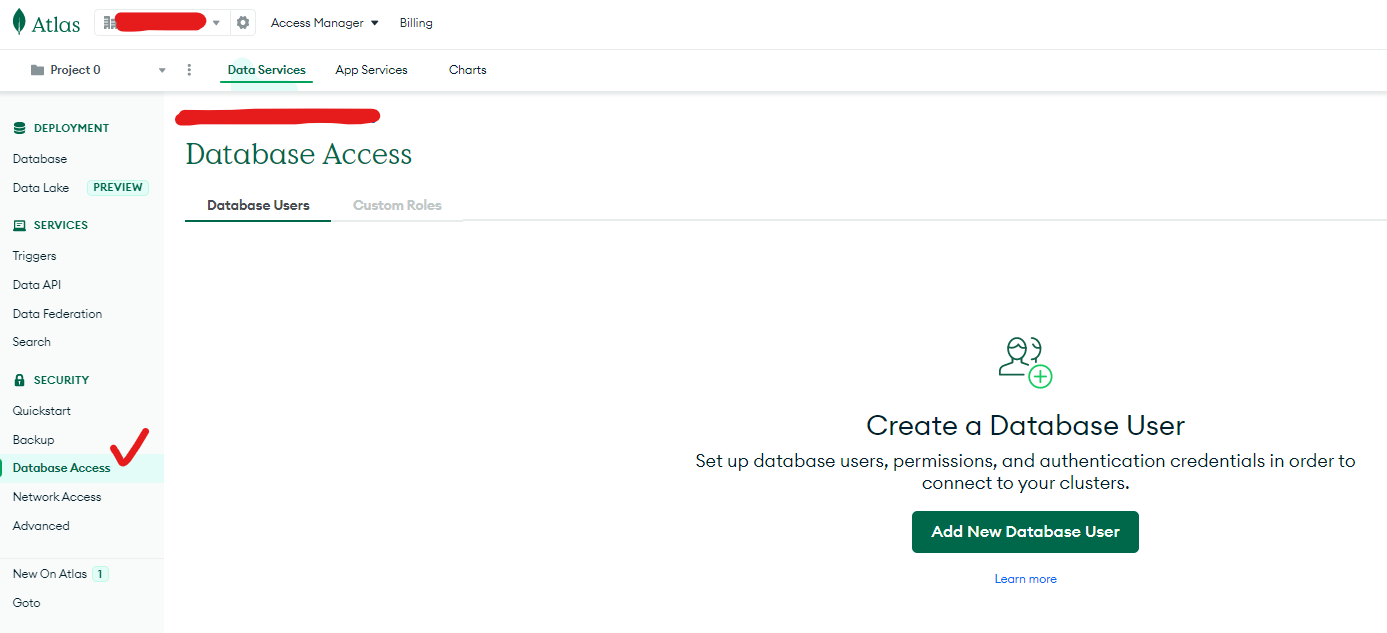The width and height of the screenshot is (1387, 633).
Task: Open Network Access in the sidebar
Action: point(57,497)
